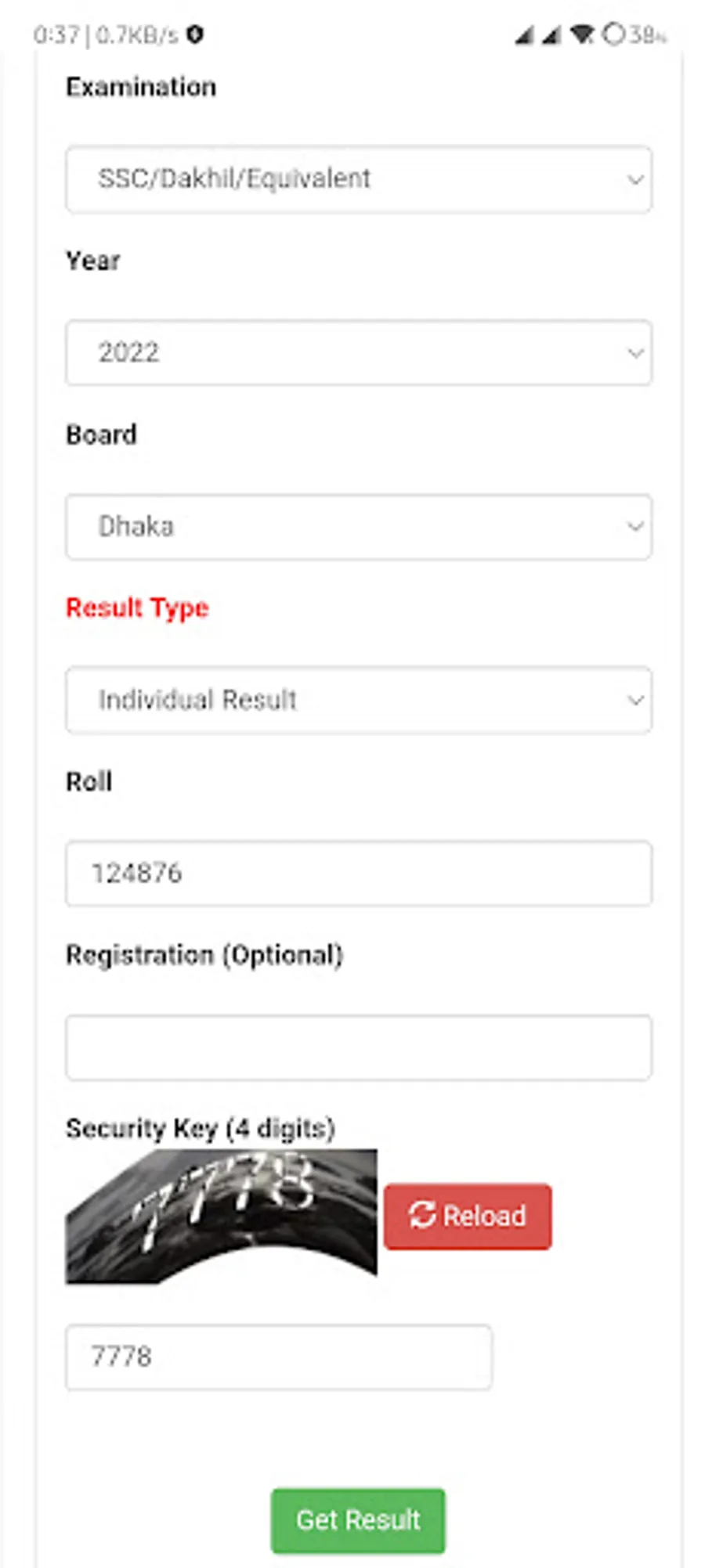
Task: Click the refresh arrows icon on Reload
Action: pyautogui.click(x=421, y=1215)
